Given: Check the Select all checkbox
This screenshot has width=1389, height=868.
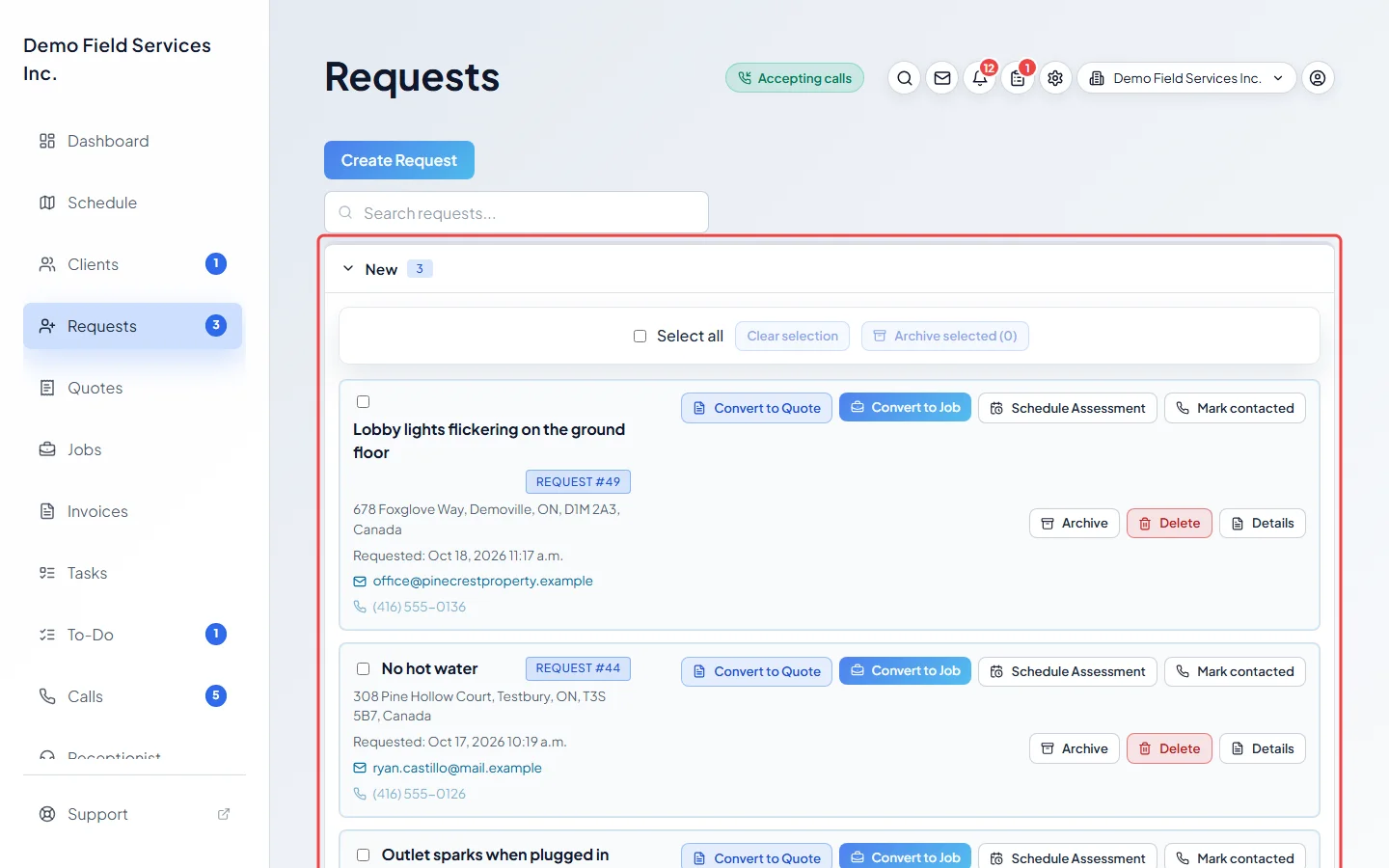Looking at the screenshot, I should (x=640, y=336).
